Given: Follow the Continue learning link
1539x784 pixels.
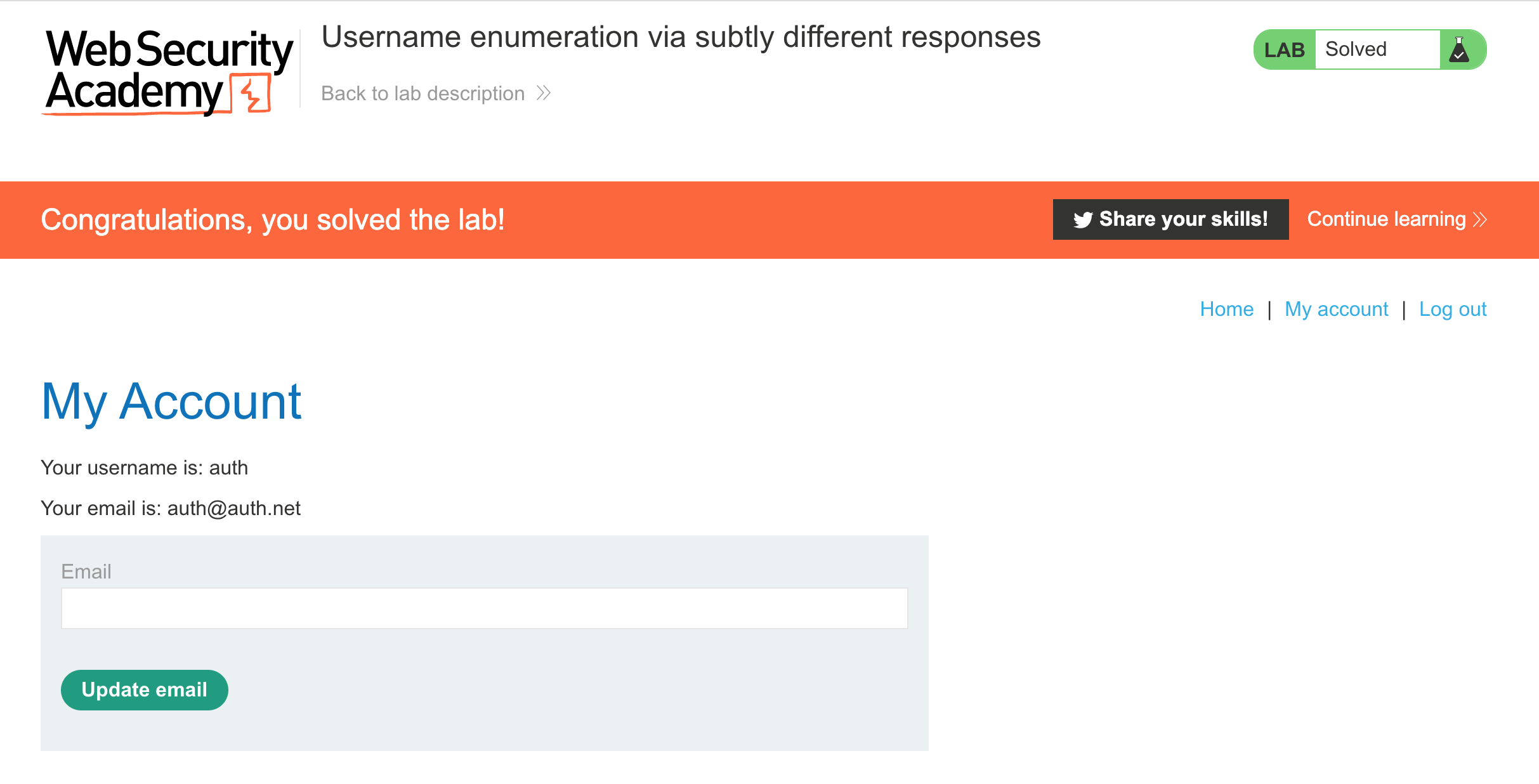Looking at the screenshot, I should 1386,219.
